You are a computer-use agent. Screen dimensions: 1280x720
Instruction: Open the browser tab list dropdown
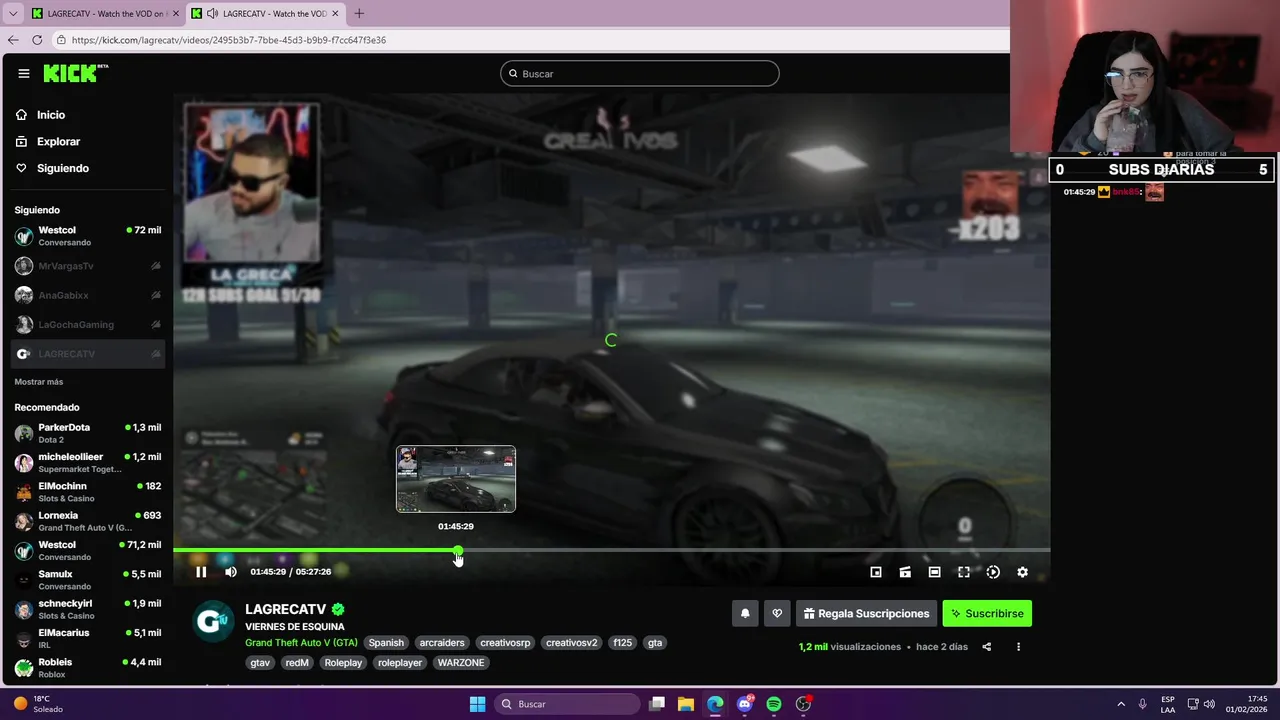pos(13,14)
